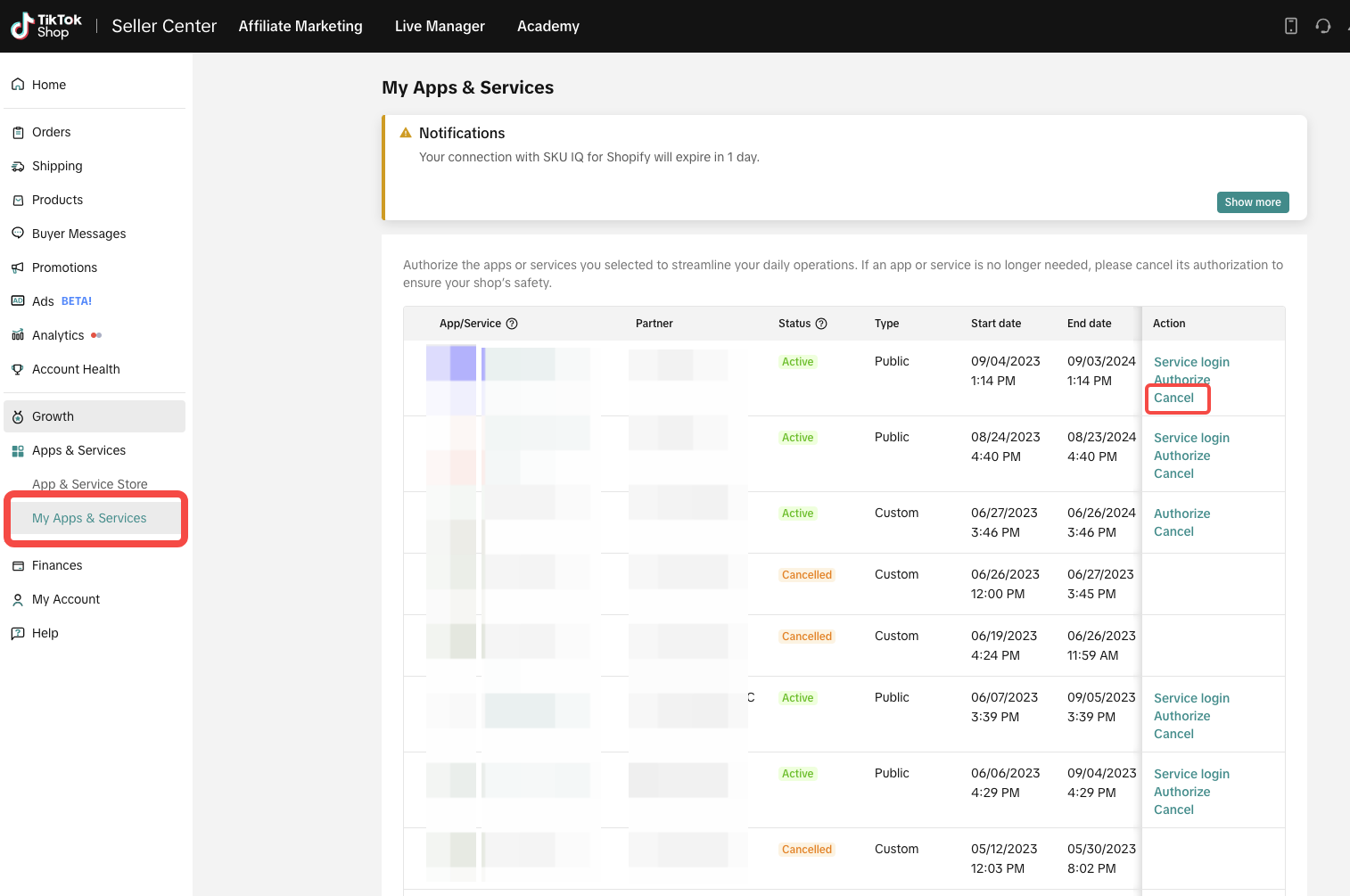Click Authorize for the 06/27/2023 Custom app
Image resolution: width=1350 pixels, height=896 pixels.
[x=1181, y=514]
